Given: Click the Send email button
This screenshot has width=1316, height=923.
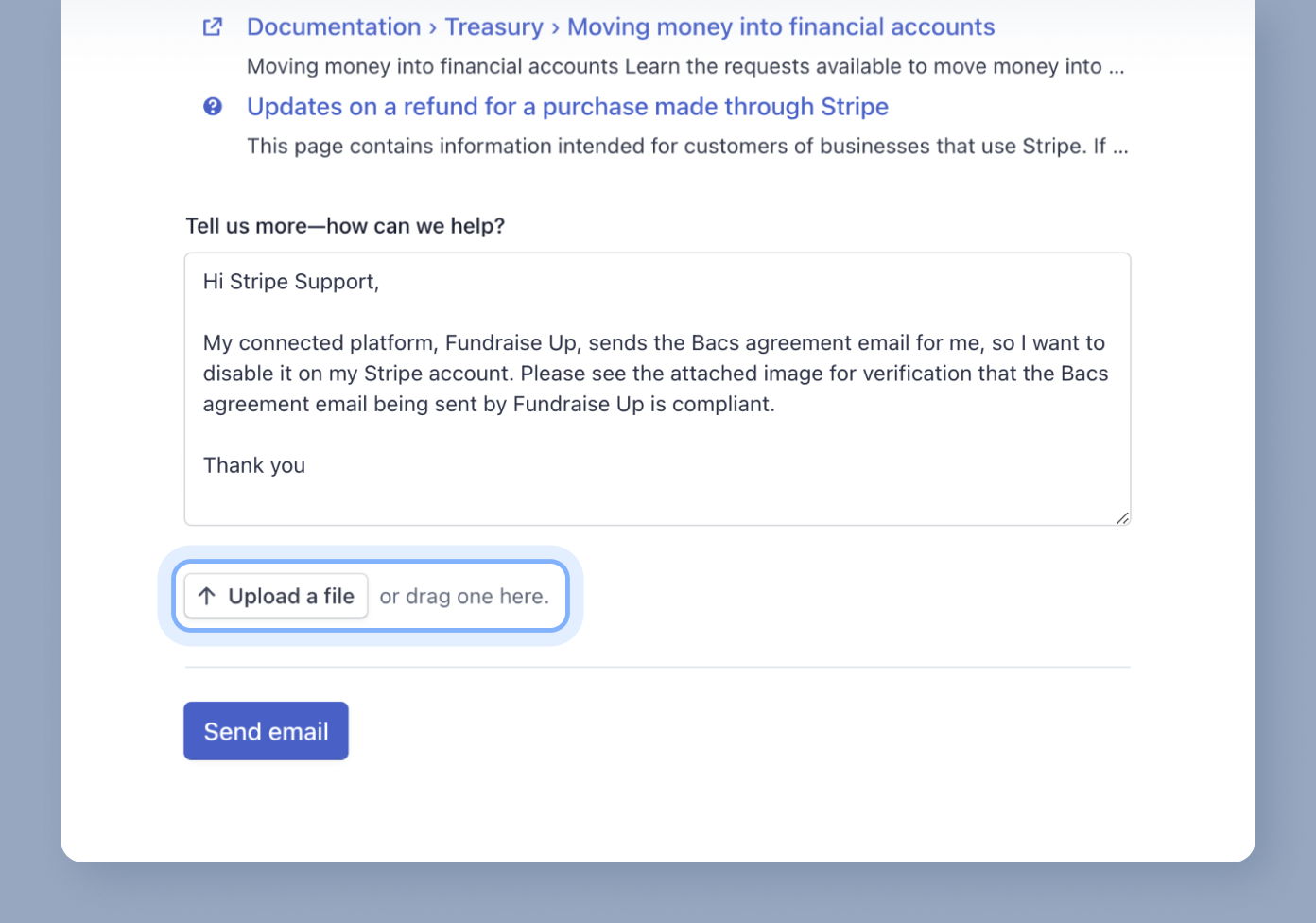Looking at the screenshot, I should click(x=266, y=730).
